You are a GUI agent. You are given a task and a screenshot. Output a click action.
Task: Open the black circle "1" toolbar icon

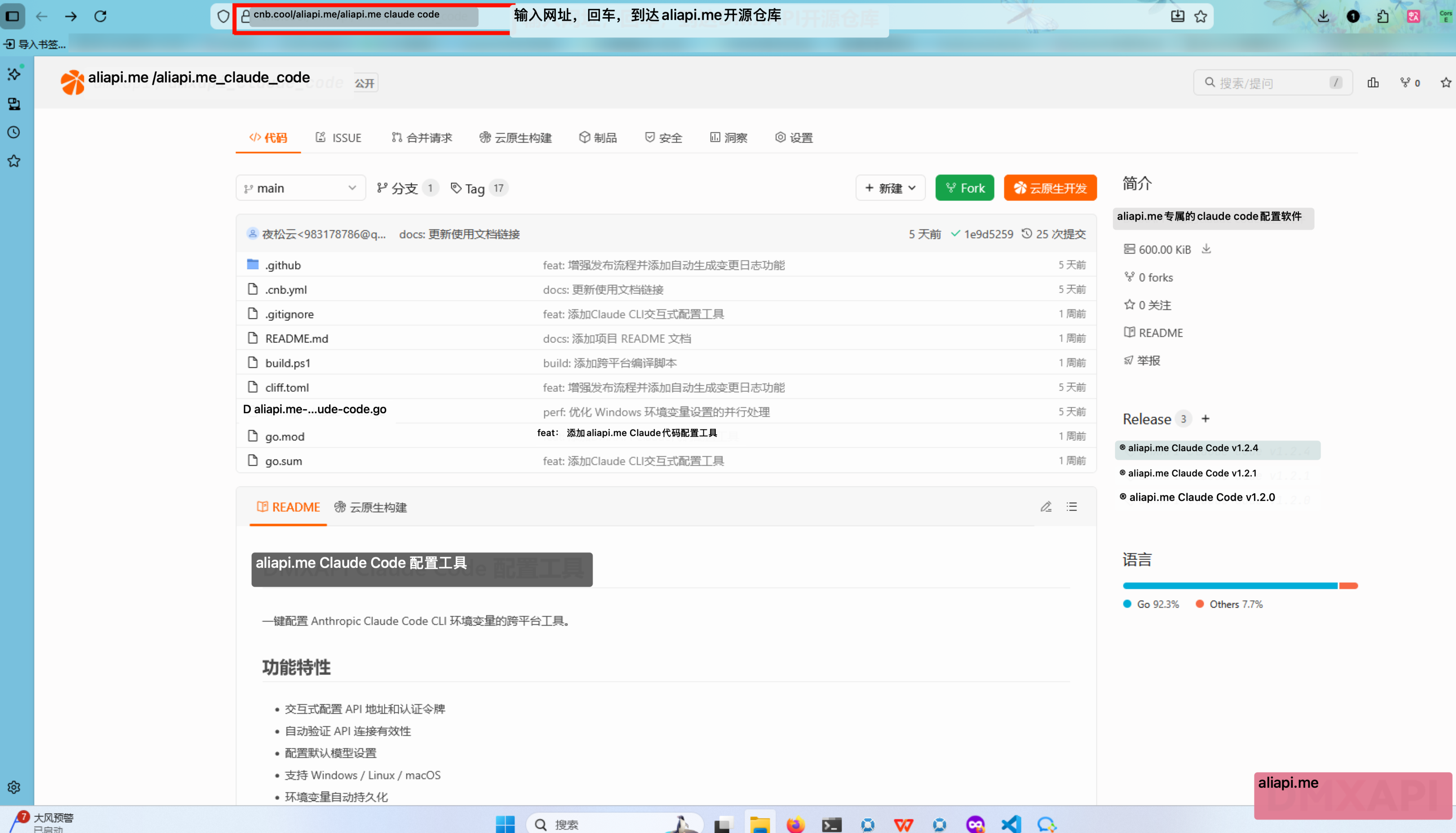[1353, 16]
